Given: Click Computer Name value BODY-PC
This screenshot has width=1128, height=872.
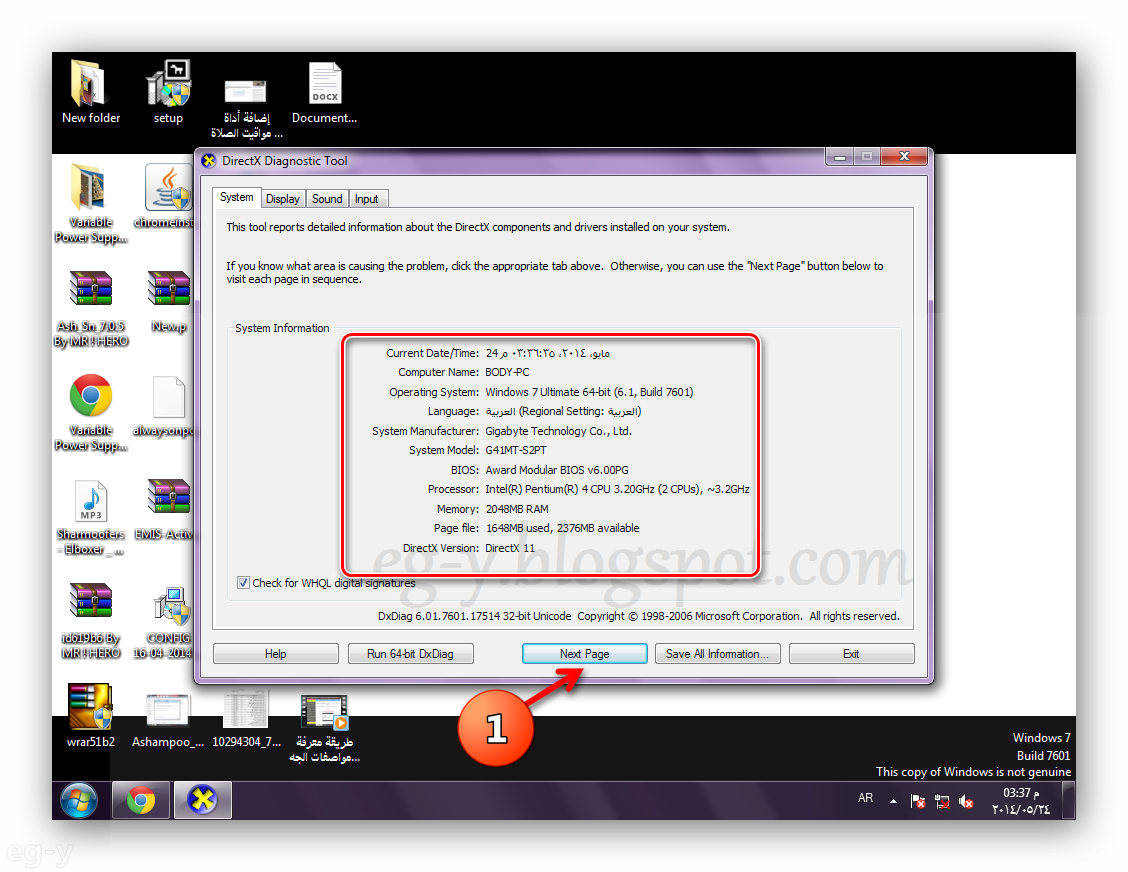Looking at the screenshot, I should (x=507, y=372).
